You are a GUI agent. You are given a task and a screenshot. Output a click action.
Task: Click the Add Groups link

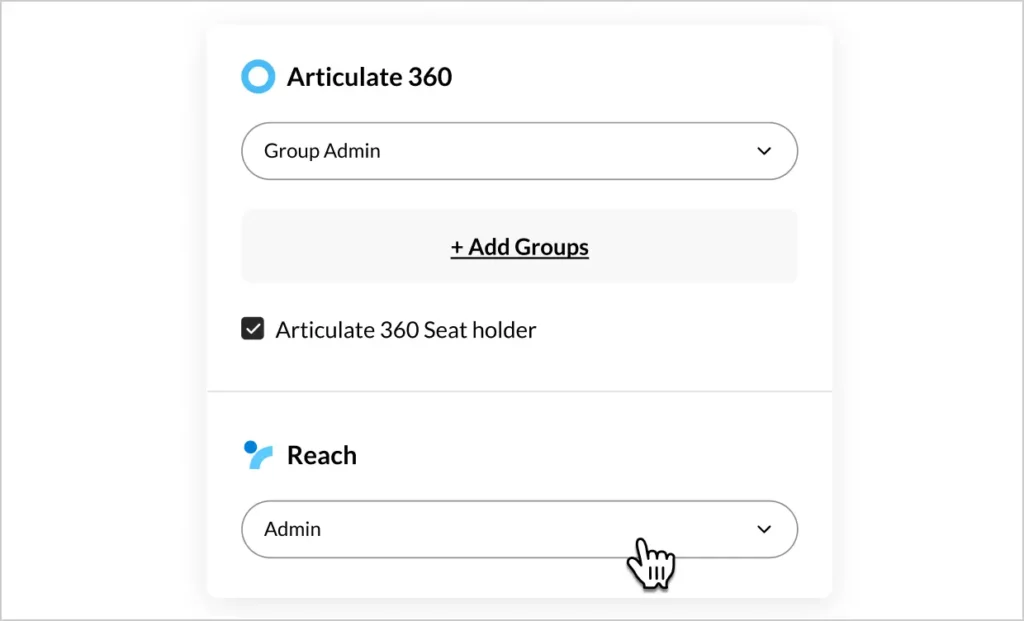pyautogui.click(x=520, y=247)
